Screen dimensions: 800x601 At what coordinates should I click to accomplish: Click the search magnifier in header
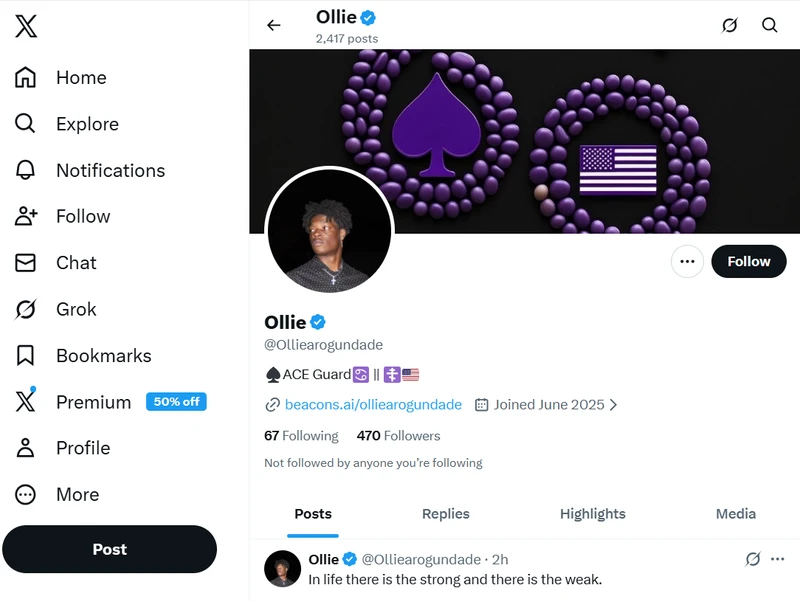(769, 25)
